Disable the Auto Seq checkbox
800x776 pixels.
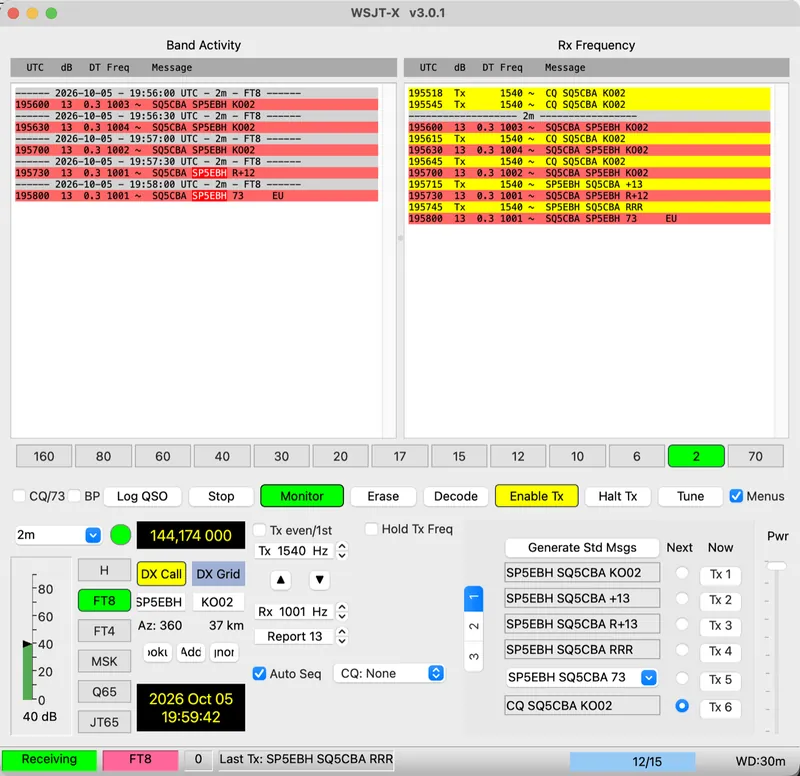pyautogui.click(x=259, y=673)
